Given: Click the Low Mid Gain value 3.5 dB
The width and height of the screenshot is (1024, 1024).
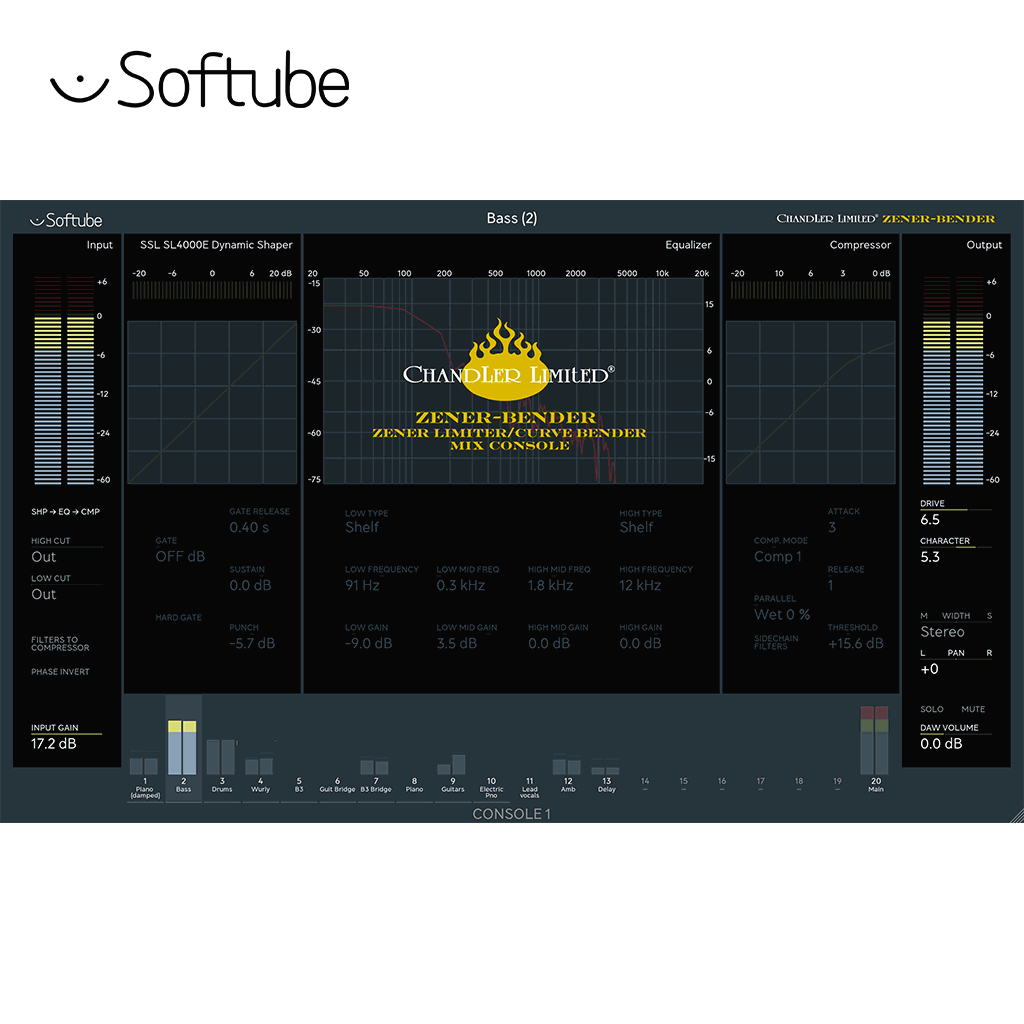Looking at the screenshot, I should coord(457,643).
